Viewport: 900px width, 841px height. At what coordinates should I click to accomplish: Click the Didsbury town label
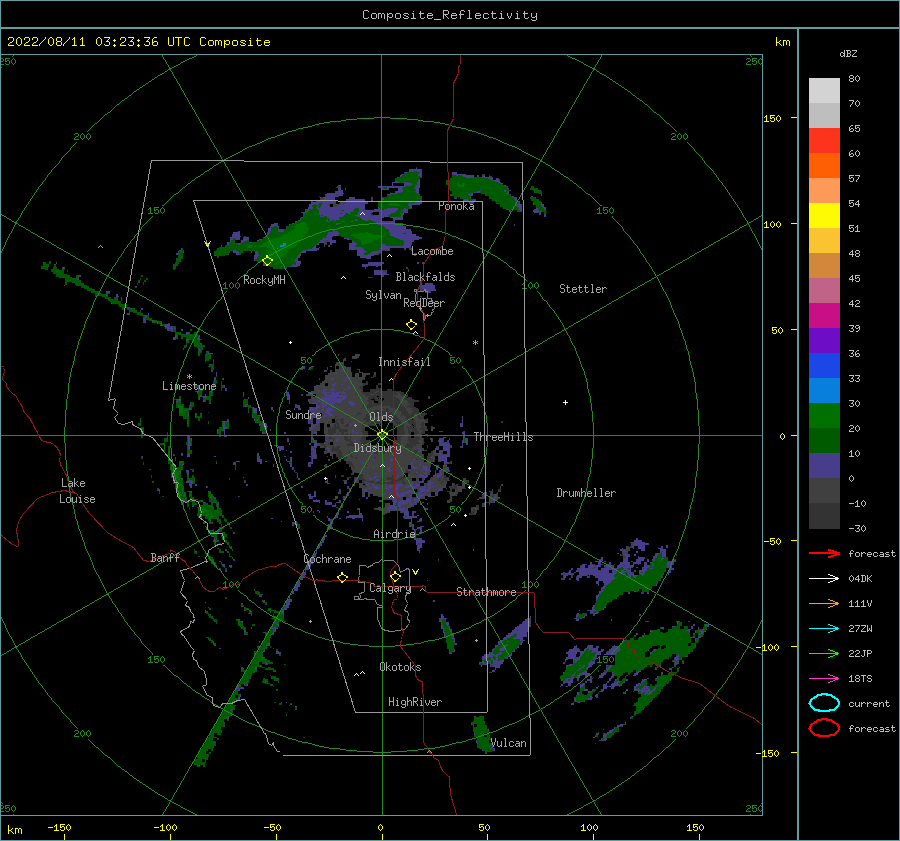click(377, 448)
